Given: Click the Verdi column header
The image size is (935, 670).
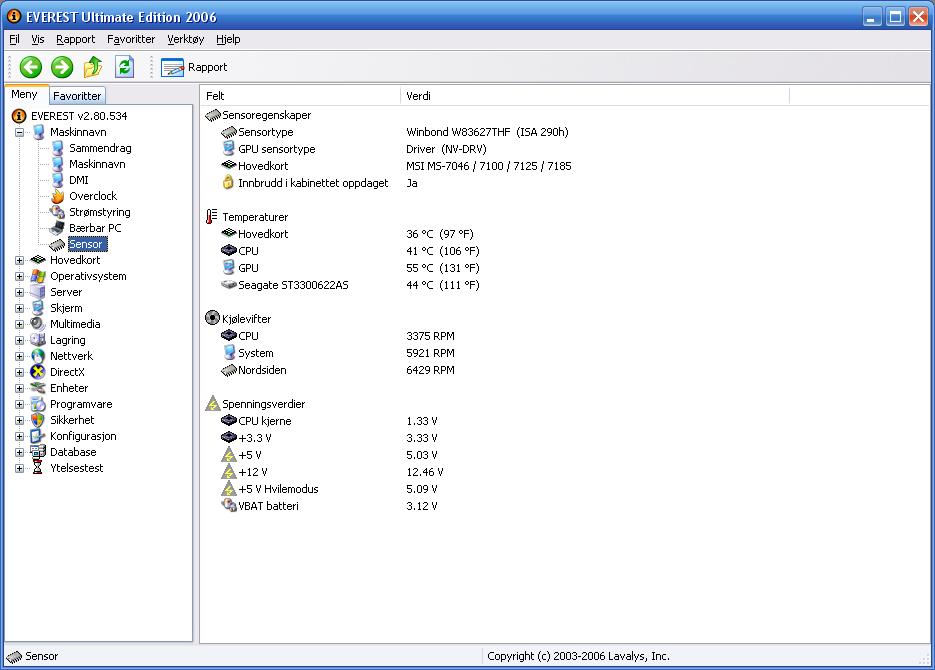Looking at the screenshot, I should coord(595,96).
